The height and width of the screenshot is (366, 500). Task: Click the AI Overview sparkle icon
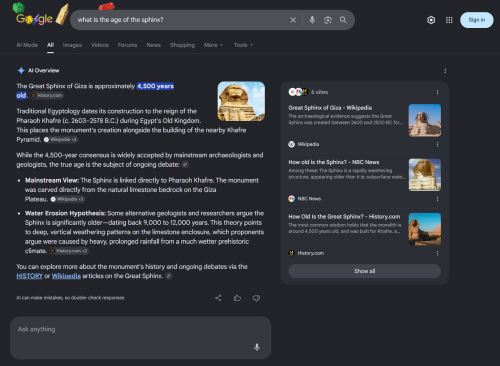coord(21,70)
